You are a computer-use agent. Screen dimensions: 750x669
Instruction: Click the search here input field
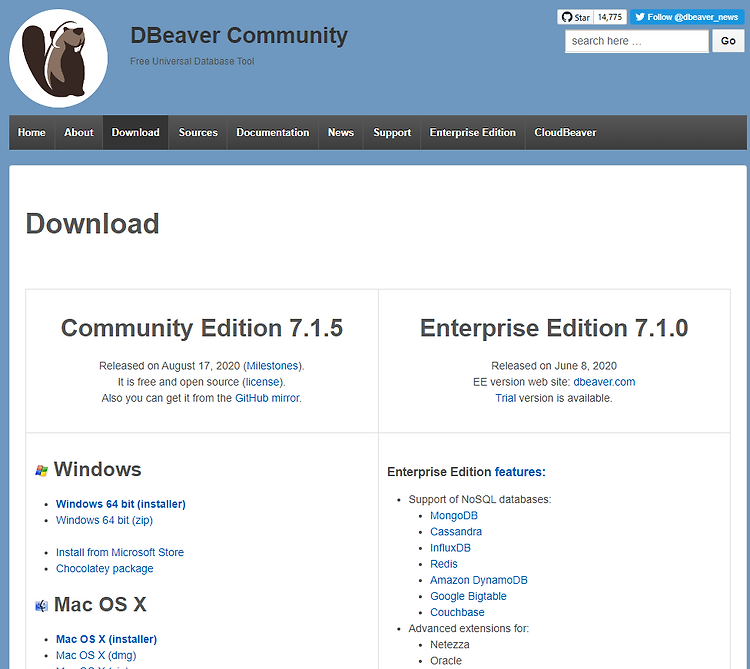[x=637, y=41]
